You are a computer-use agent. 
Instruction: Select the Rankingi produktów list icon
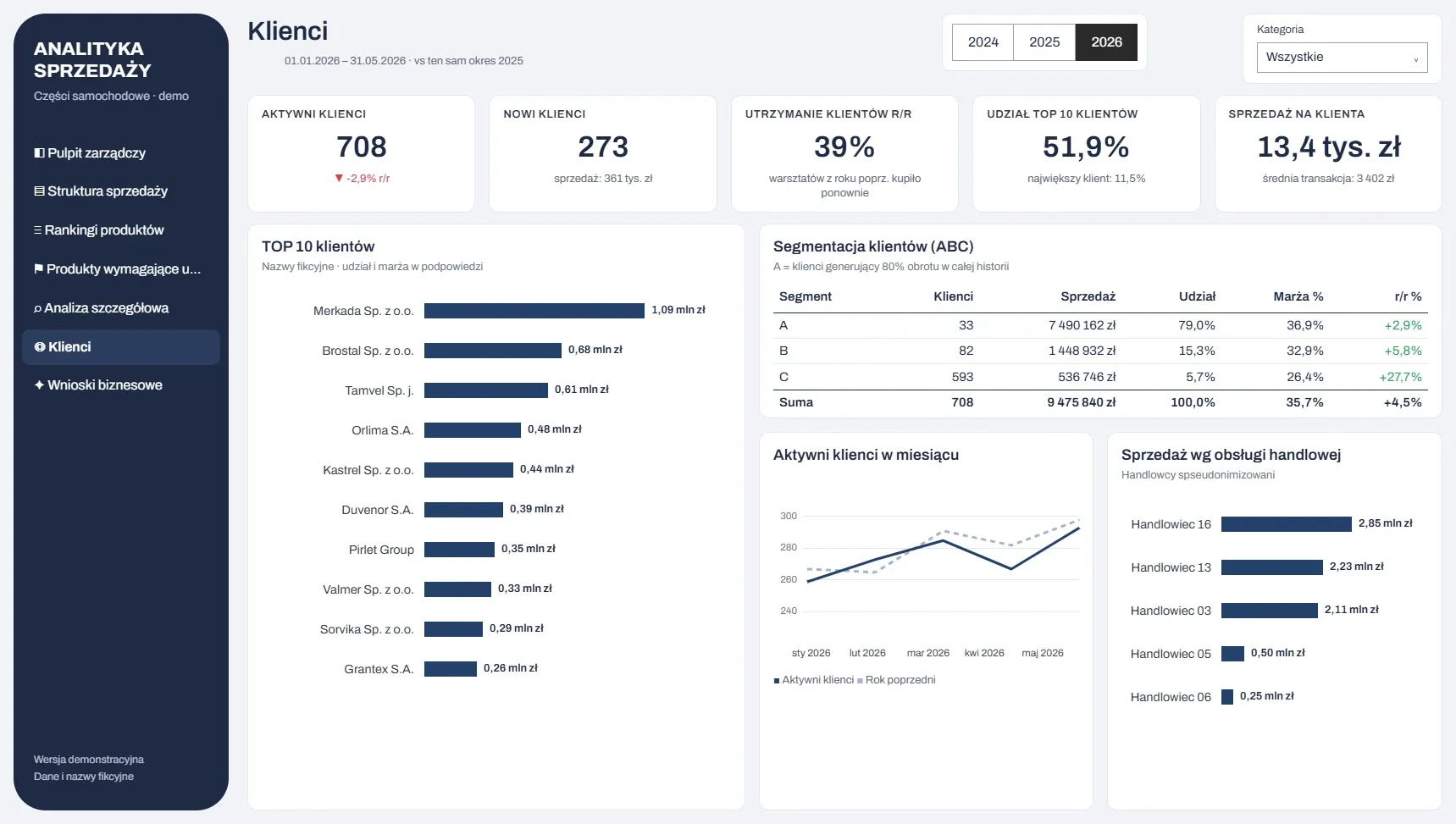coord(37,230)
